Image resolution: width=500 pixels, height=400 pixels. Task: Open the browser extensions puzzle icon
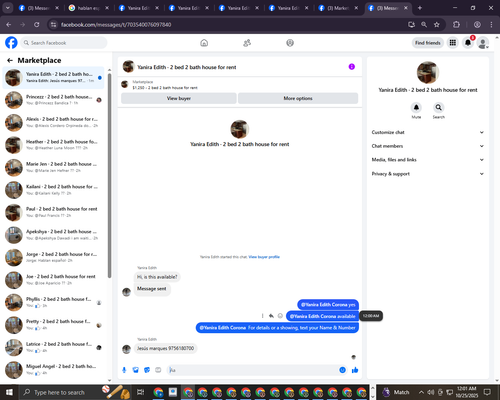(x=456, y=24)
